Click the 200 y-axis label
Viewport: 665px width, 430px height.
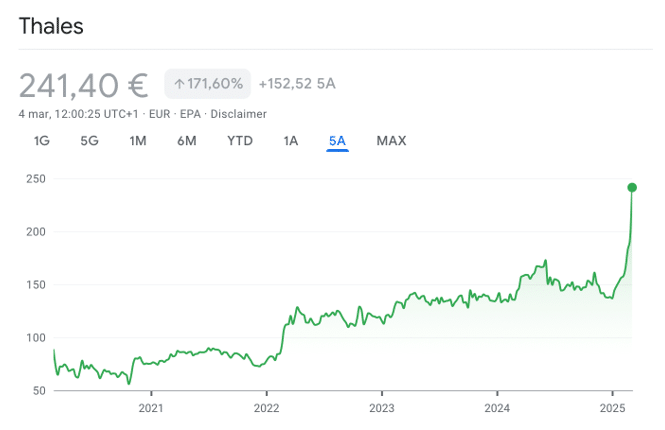pyautogui.click(x=36, y=232)
